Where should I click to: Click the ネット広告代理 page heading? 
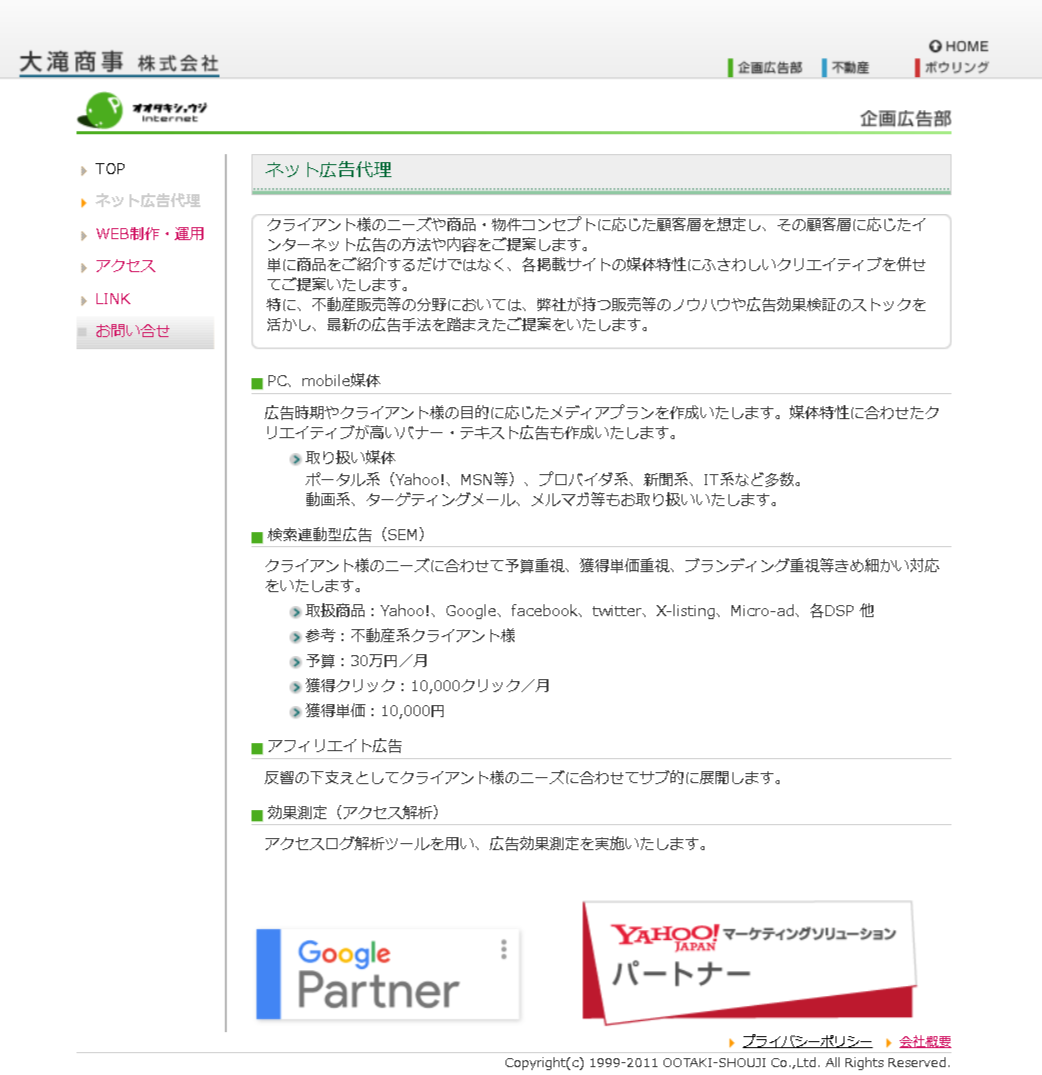pyautogui.click(x=328, y=169)
